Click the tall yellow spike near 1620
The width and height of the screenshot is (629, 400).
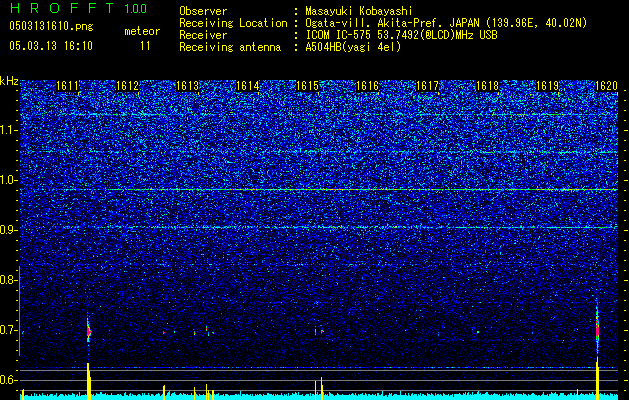pyautogui.click(x=597, y=378)
